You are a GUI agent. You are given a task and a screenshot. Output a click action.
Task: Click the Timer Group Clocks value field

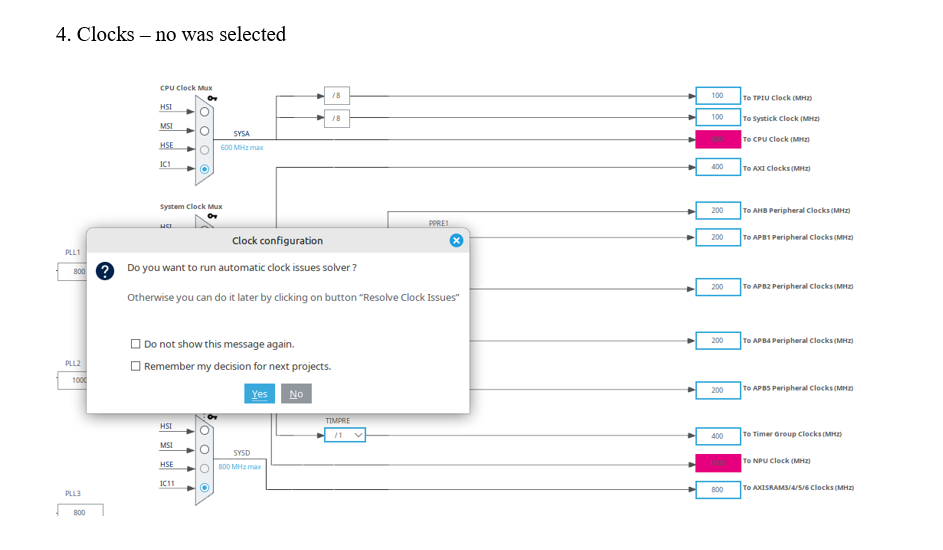pos(718,435)
